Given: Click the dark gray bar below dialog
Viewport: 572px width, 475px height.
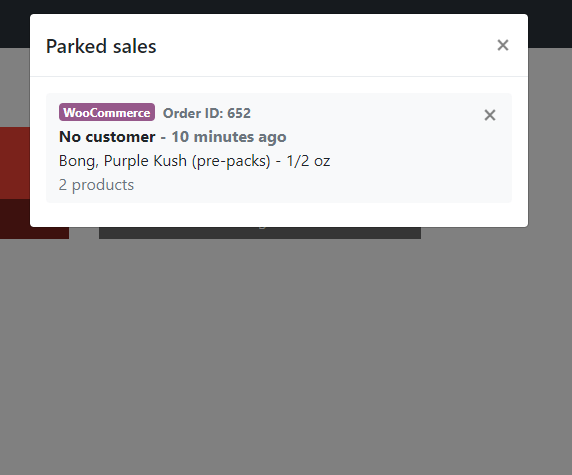Looking at the screenshot, I should pyautogui.click(x=260, y=233).
